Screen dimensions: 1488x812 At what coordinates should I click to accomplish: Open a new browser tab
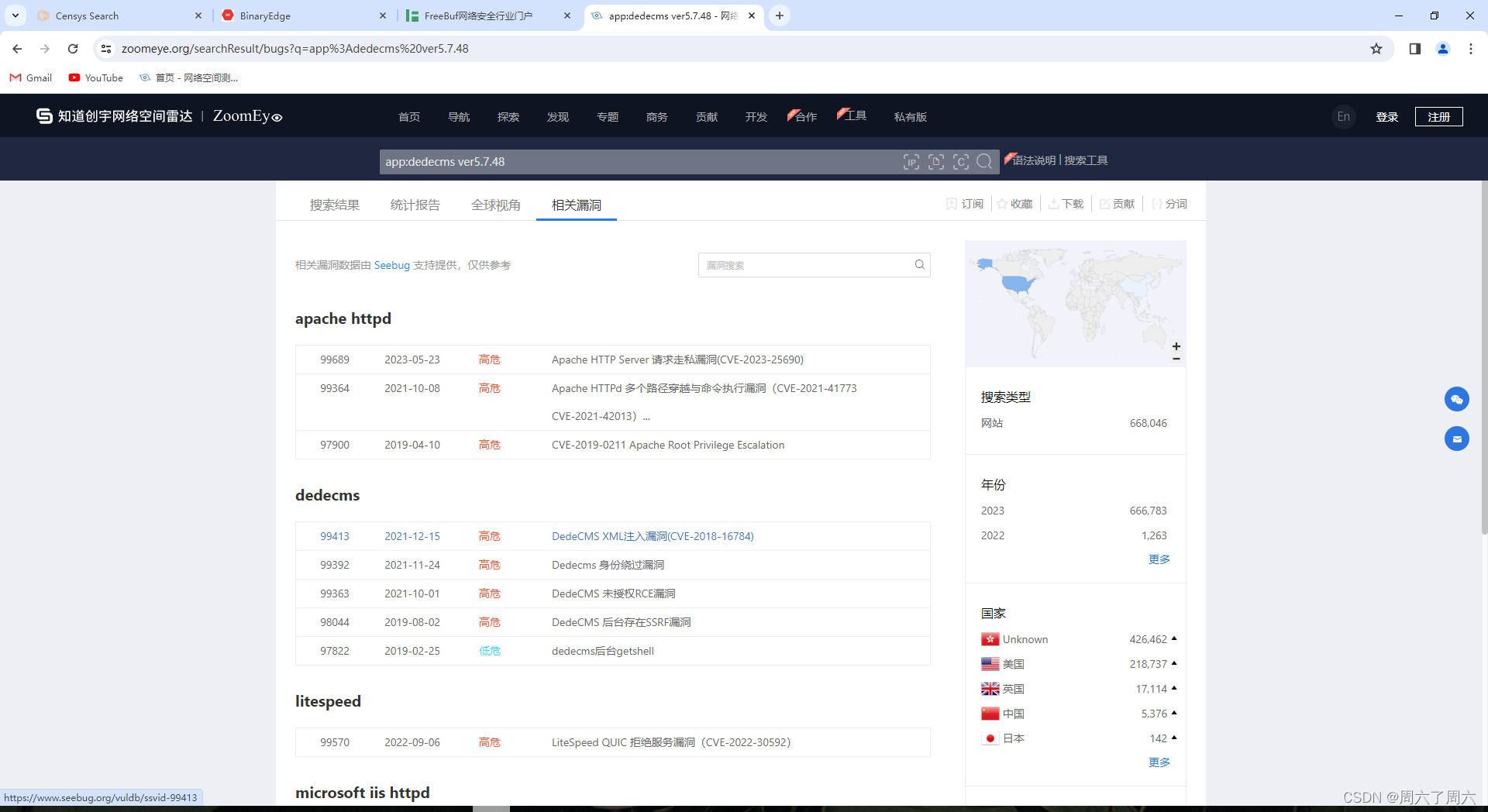(780, 15)
